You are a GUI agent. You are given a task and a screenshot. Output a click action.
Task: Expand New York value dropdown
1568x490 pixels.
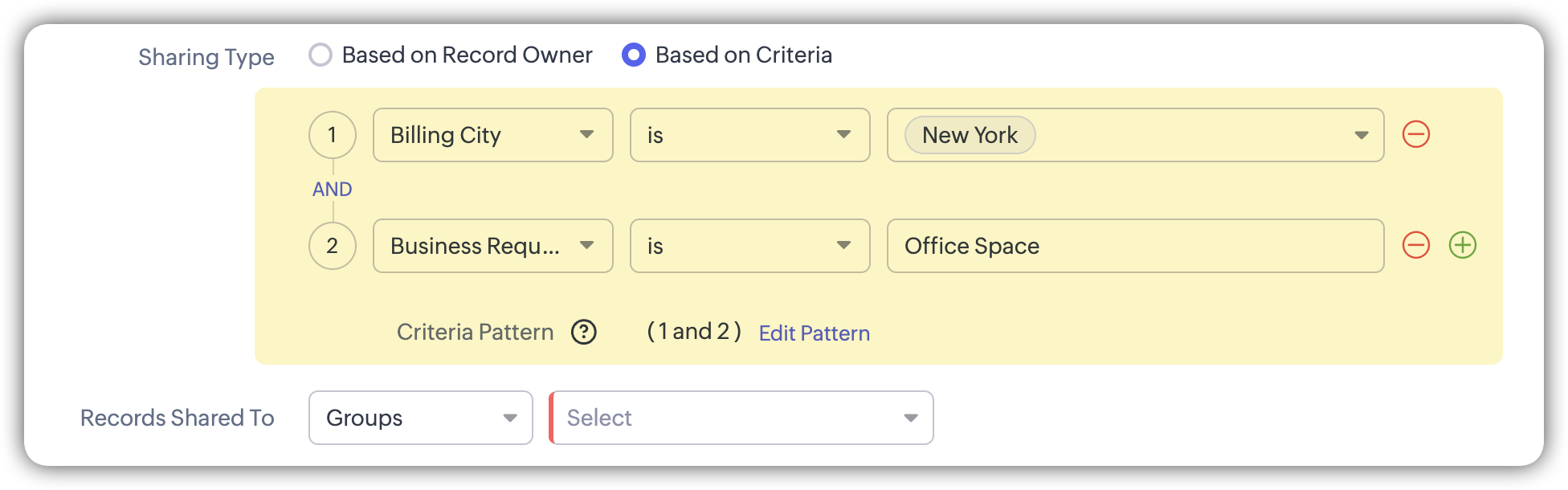(1361, 135)
